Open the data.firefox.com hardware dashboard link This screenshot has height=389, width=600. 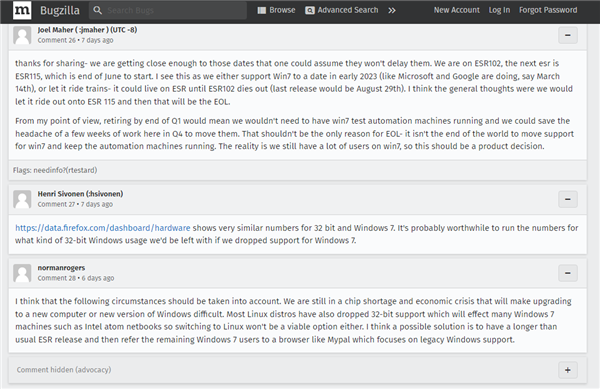[103, 228]
